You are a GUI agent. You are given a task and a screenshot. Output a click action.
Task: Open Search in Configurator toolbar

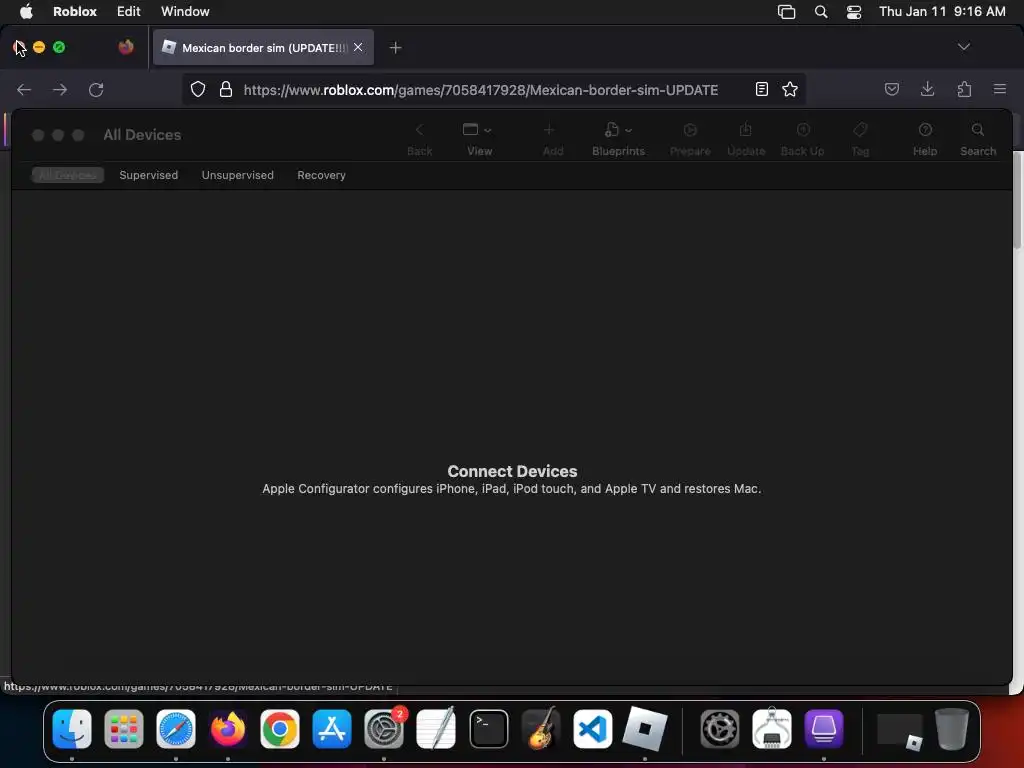(x=978, y=139)
